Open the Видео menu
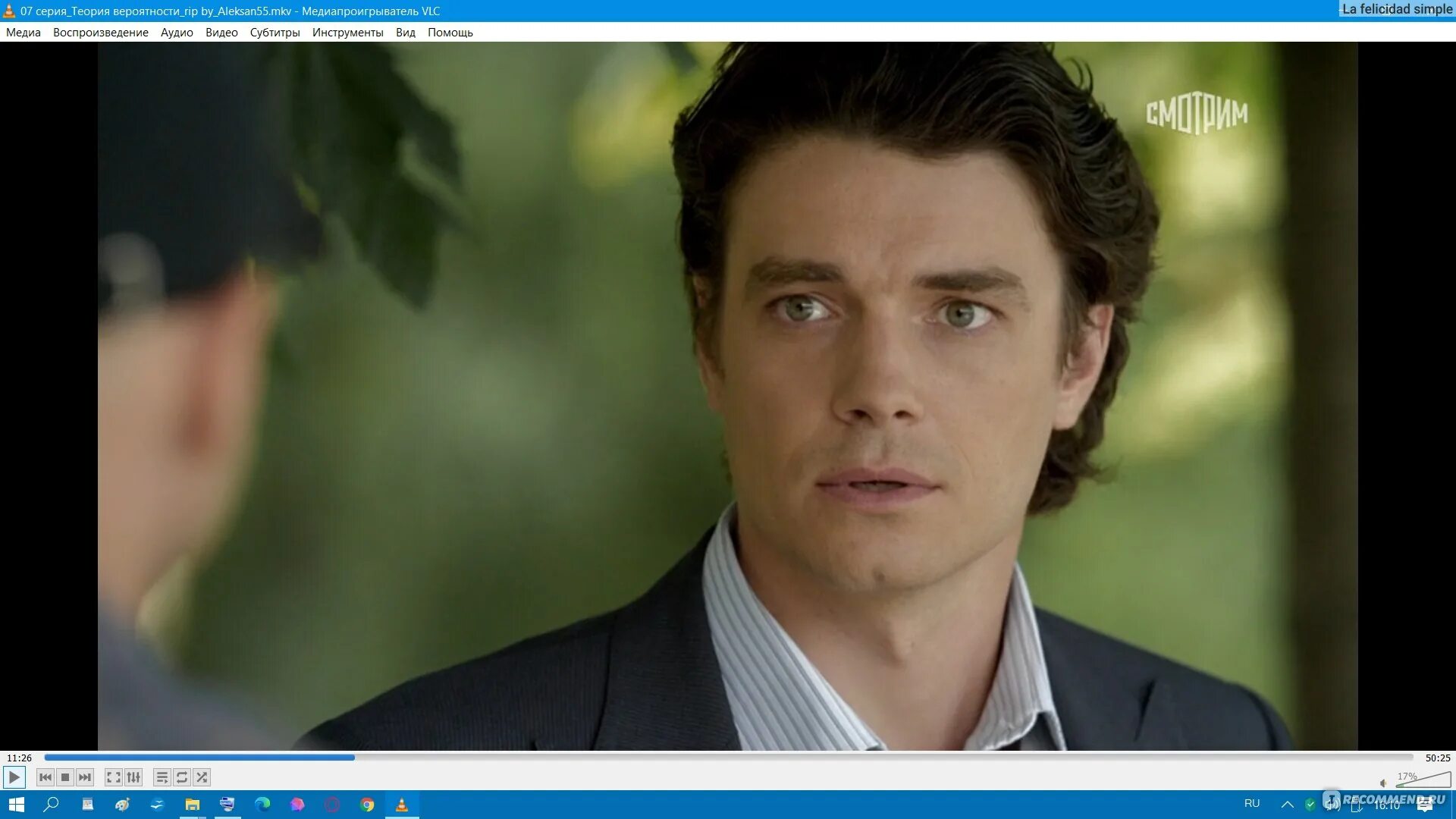1456x819 pixels. click(x=221, y=33)
